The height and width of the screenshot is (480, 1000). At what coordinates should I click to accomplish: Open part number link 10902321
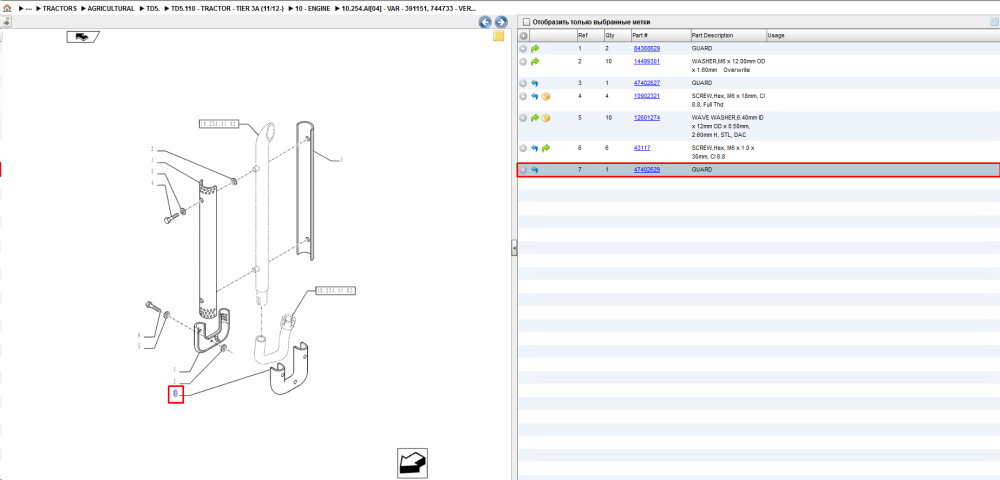[x=646, y=96]
